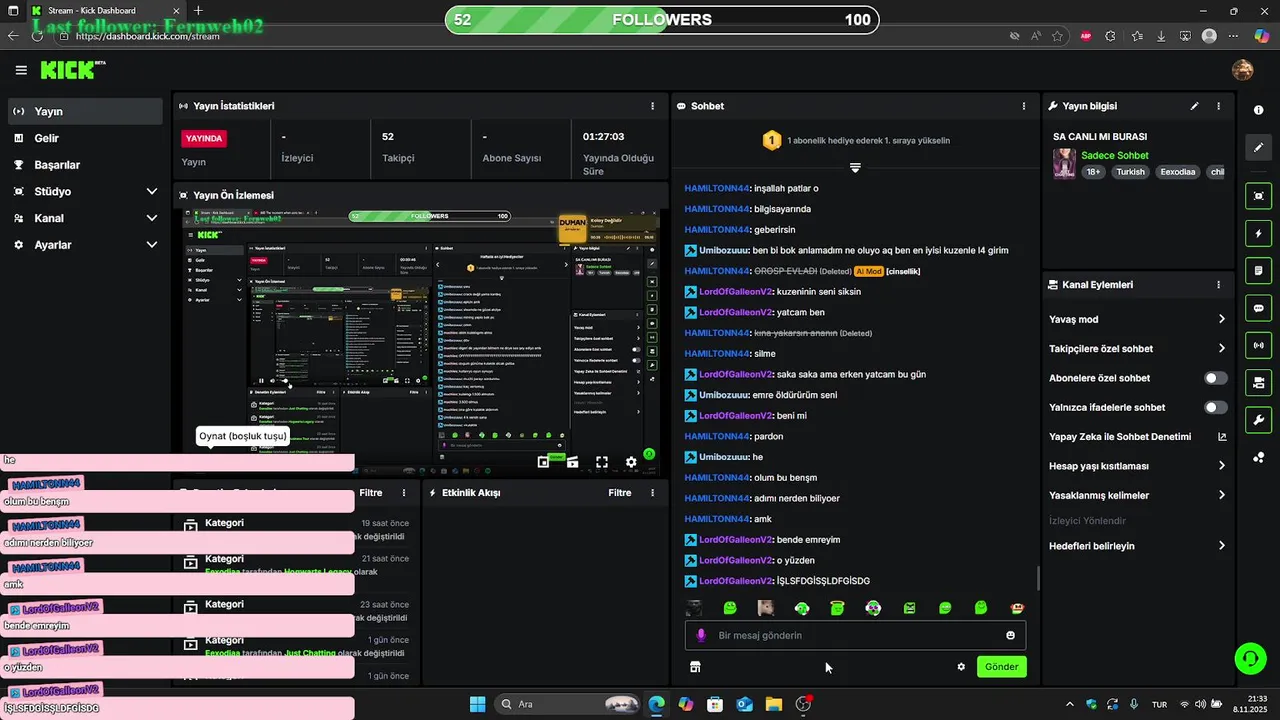The image size is (1280, 720).
Task: Expand Yasaklanmış kelimeler options
Action: point(1222,495)
